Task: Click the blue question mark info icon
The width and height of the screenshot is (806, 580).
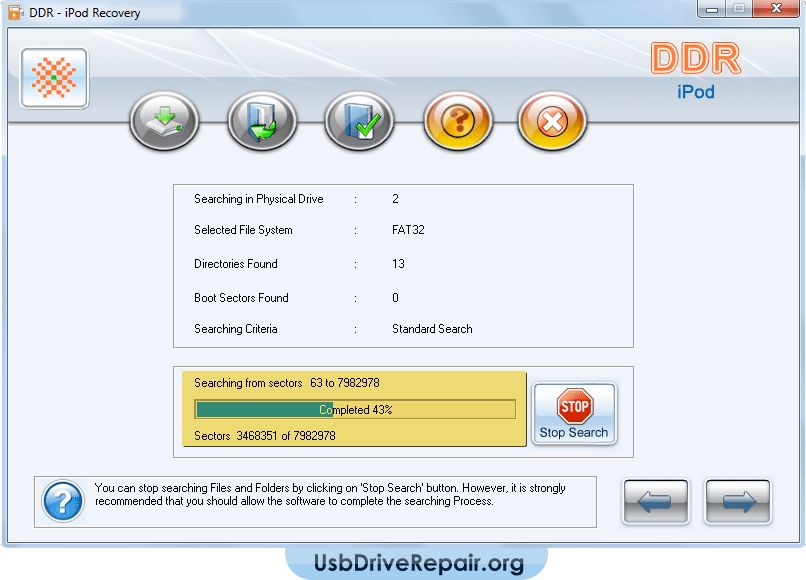Action: click(63, 501)
